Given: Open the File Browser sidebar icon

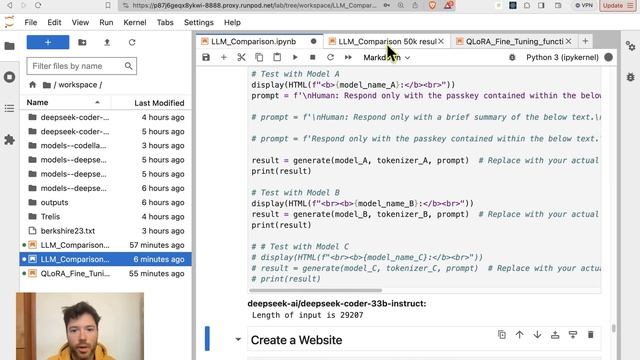Looking at the screenshot, I should point(9,46).
